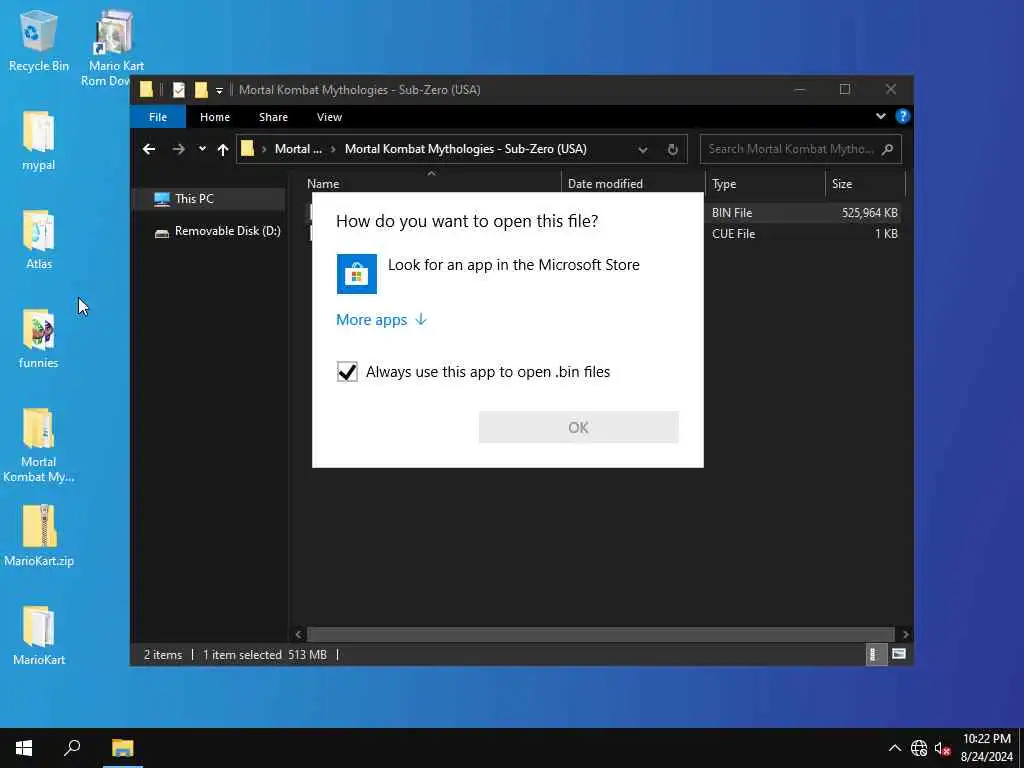1024x768 pixels.
Task: Open Recent locations dropdown arrow
Action: pyautogui.click(x=202, y=149)
